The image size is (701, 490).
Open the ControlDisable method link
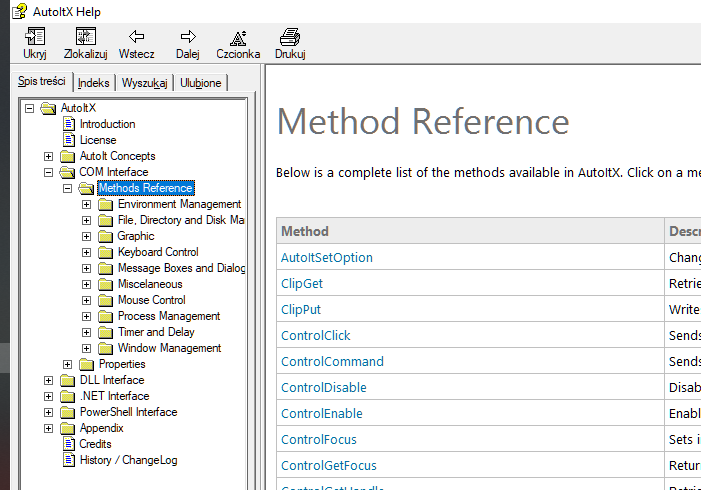324,387
